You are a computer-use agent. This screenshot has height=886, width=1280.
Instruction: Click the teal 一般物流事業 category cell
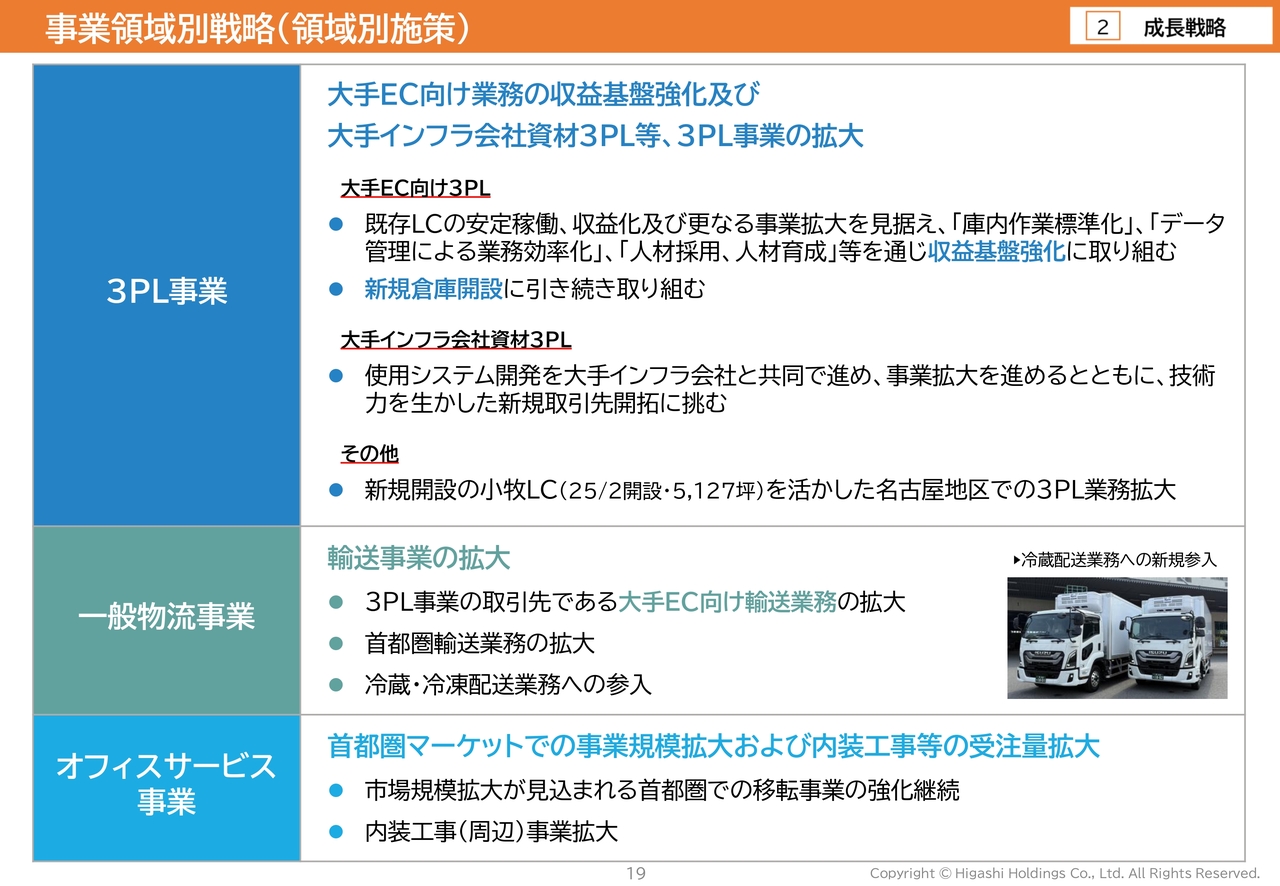coord(167,617)
